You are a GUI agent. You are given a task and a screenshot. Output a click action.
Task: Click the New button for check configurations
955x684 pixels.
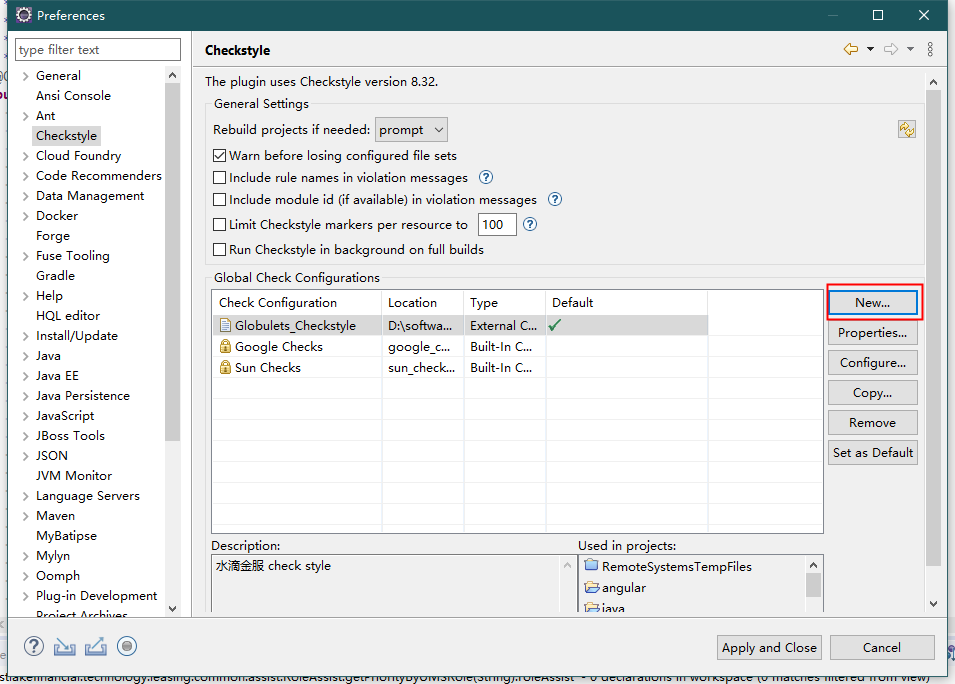pyautogui.click(x=872, y=302)
